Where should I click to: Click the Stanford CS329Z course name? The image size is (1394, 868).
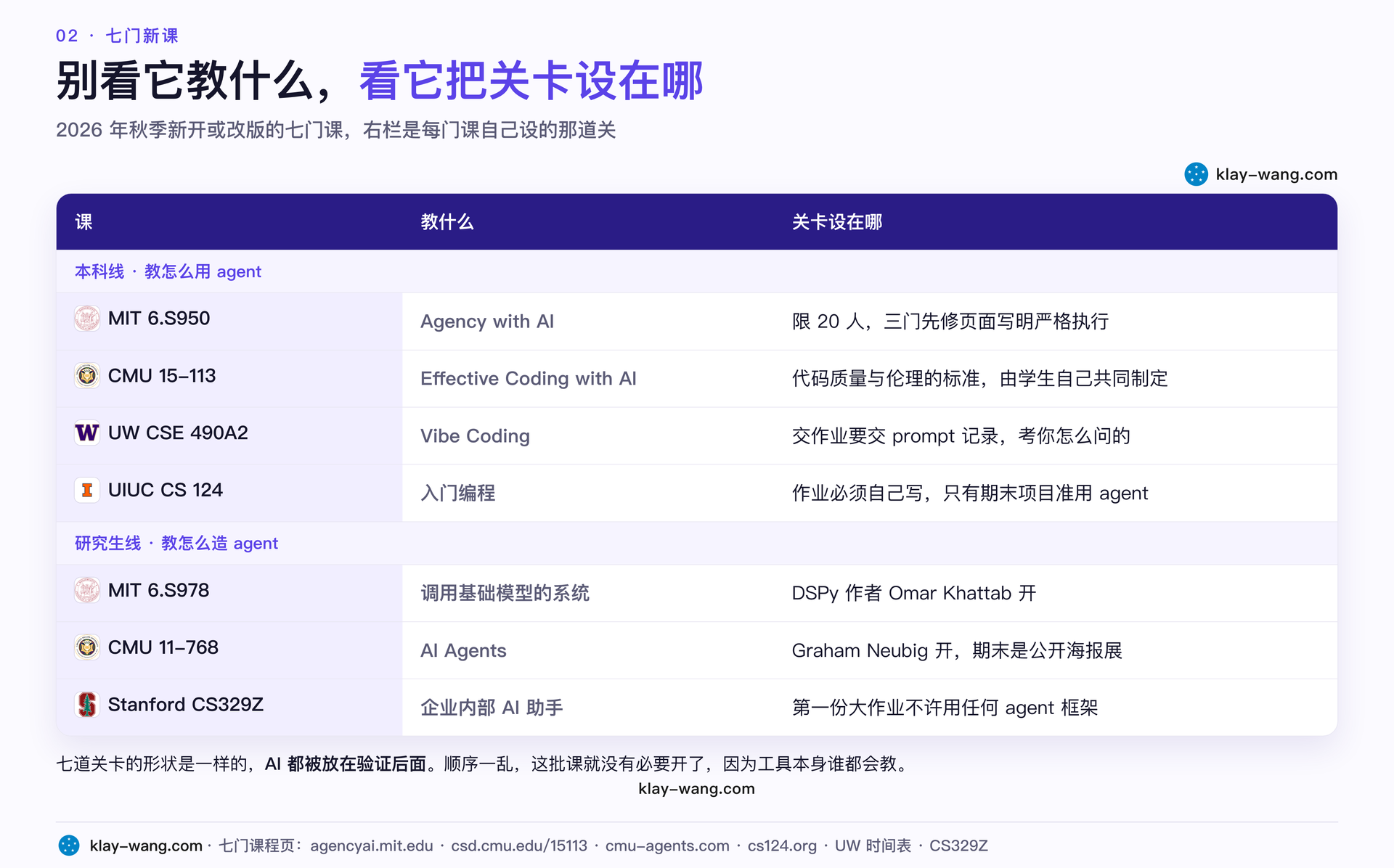tap(186, 704)
